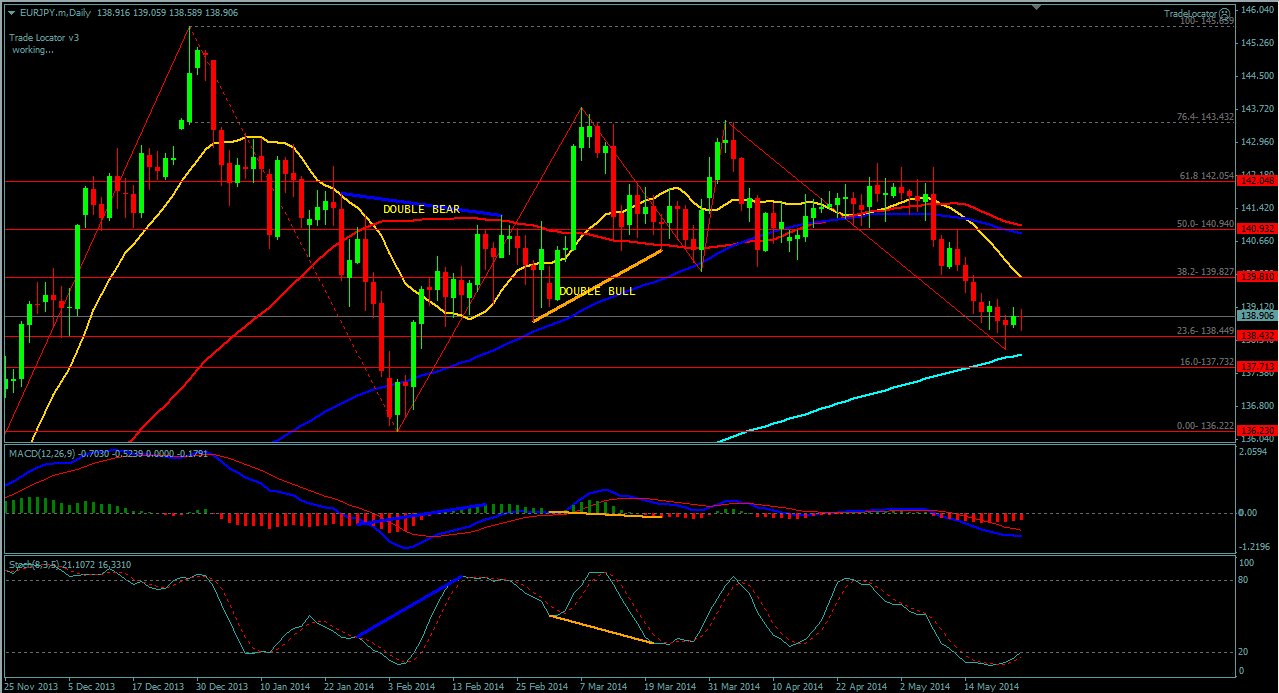Image resolution: width=1279 pixels, height=693 pixels.
Task: Click the TradeLocator smiley face icon
Action: [1225, 13]
